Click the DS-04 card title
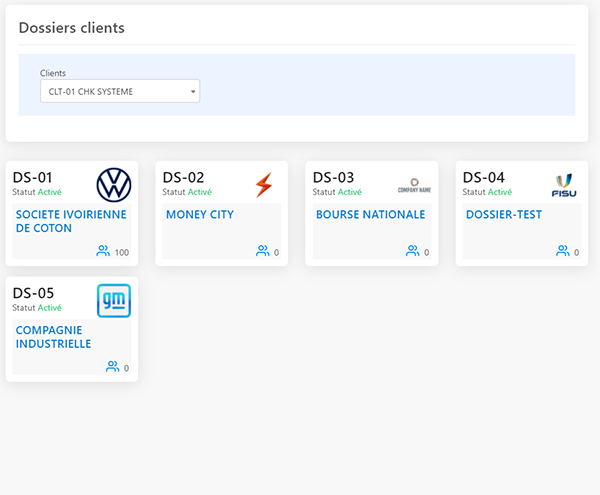The image size is (600, 495). pos(483,177)
